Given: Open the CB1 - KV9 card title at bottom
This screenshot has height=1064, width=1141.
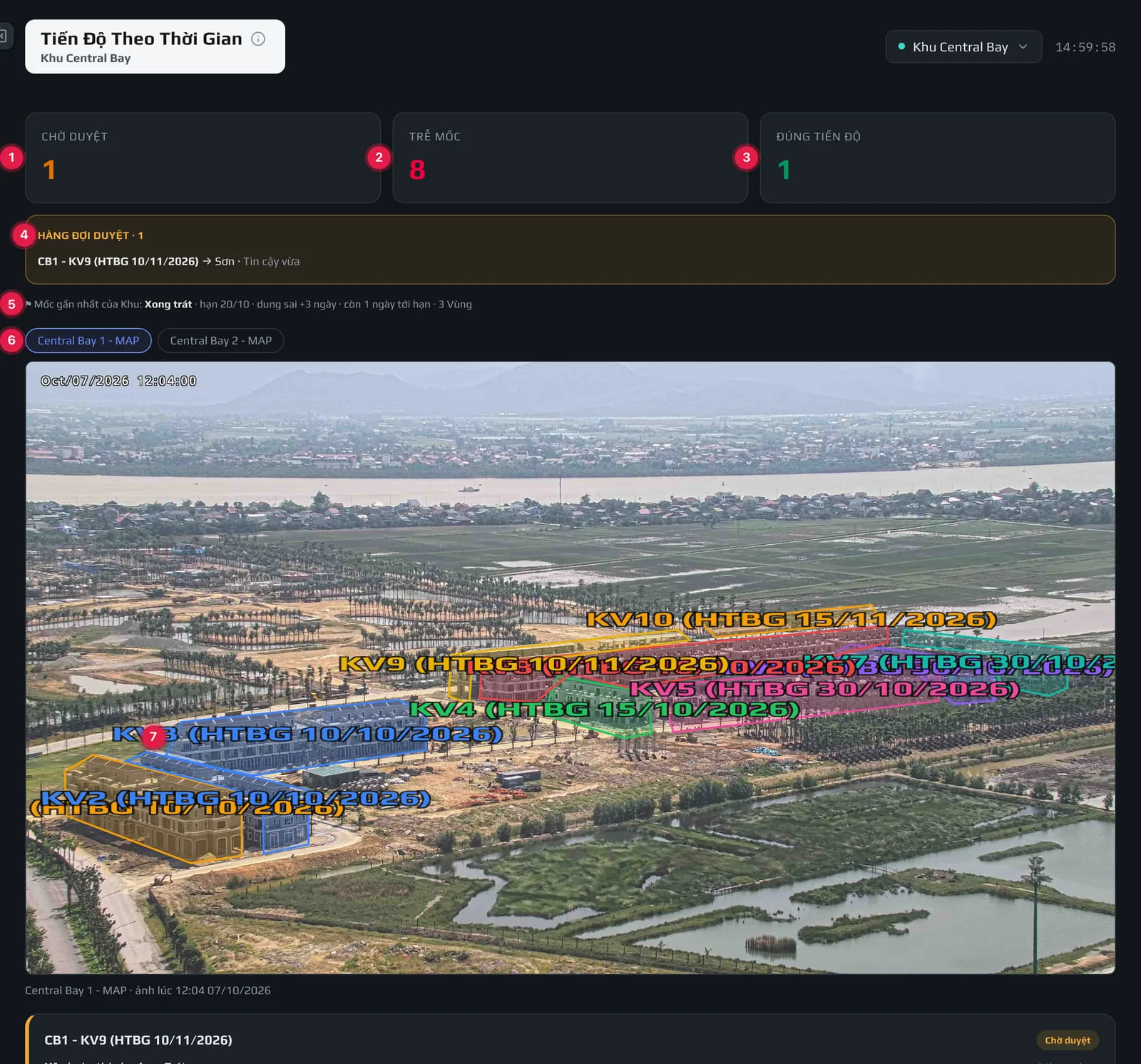Looking at the screenshot, I should [138, 1040].
